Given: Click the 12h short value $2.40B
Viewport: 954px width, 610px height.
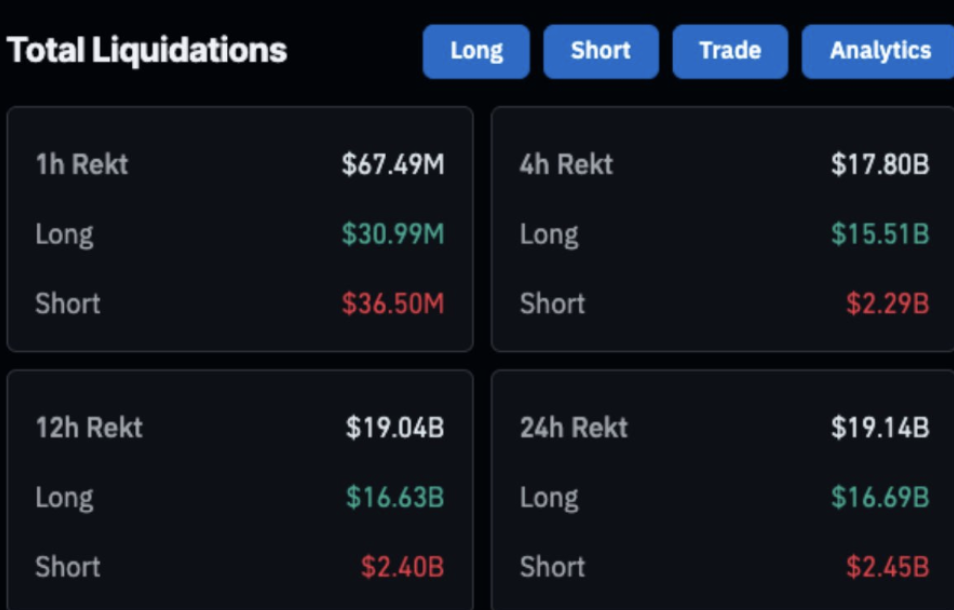Looking at the screenshot, I should pyautogui.click(x=402, y=567).
